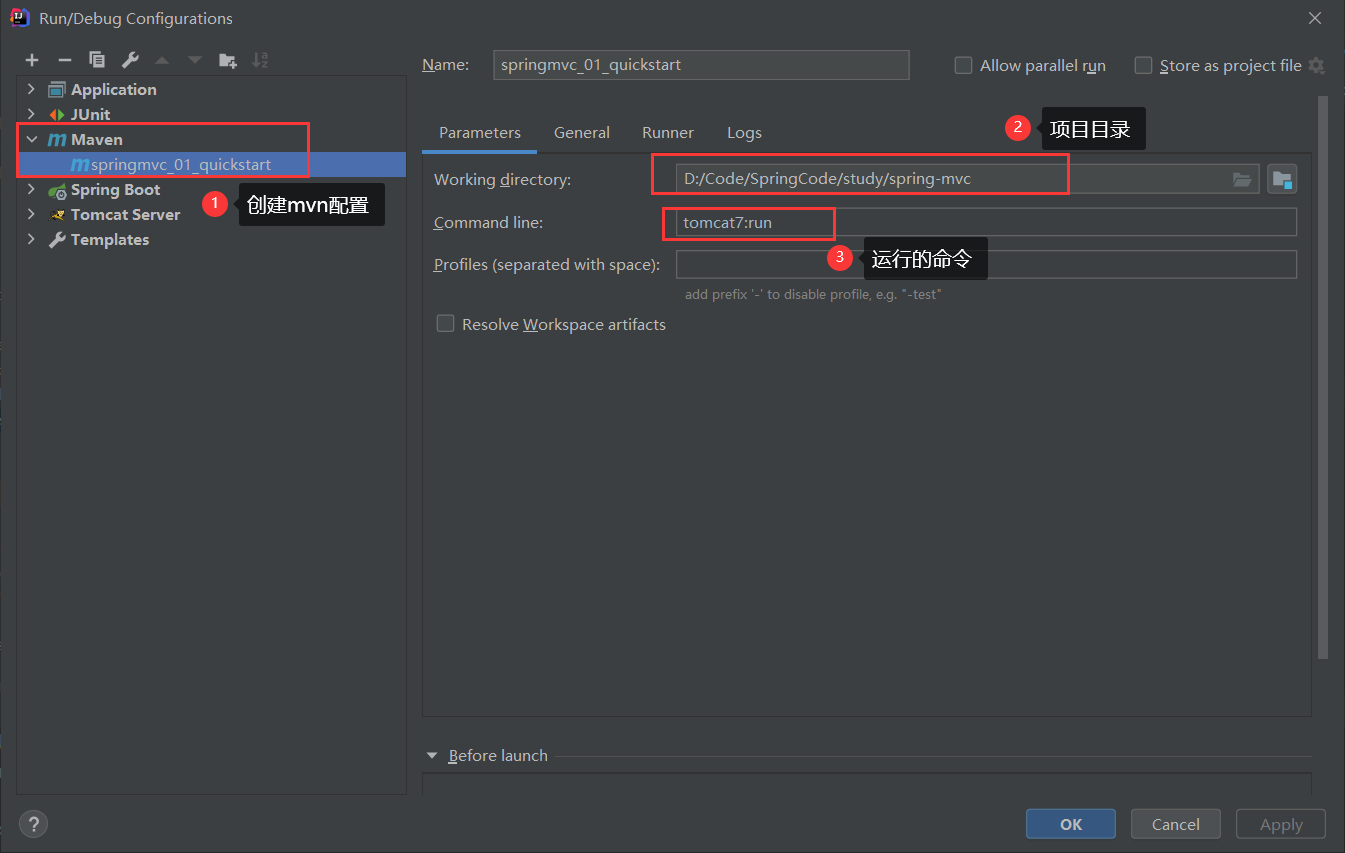
Task: Open the project file settings gear
Action: click(1316, 65)
